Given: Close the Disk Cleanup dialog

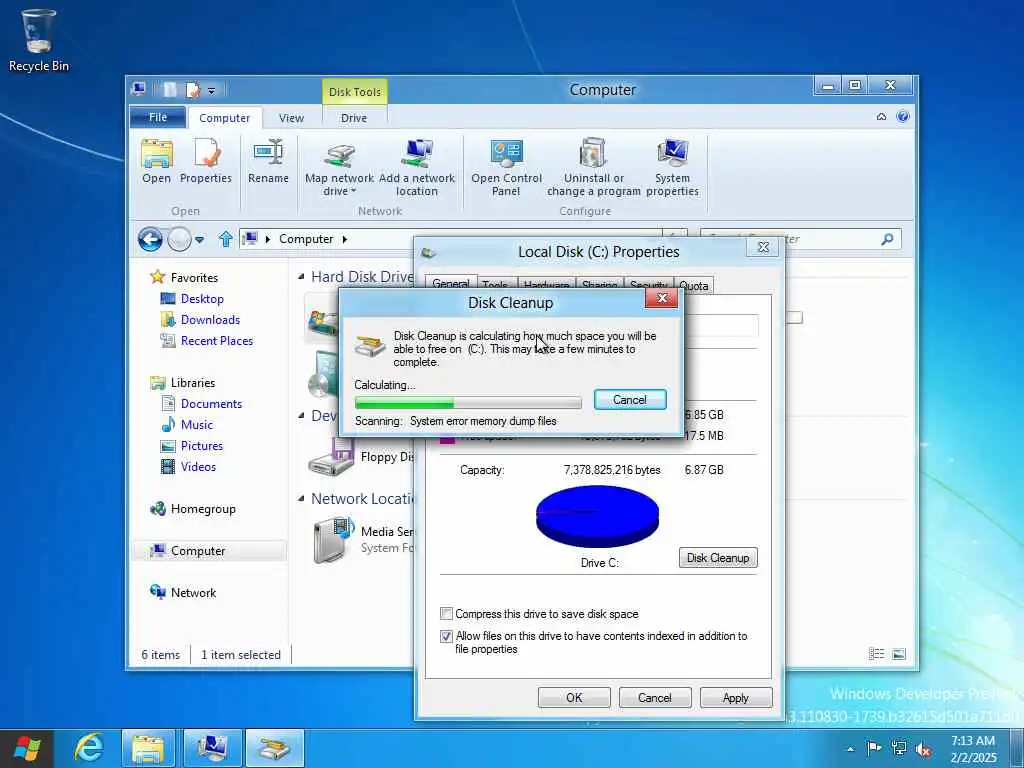Looking at the screenshot, I should tap(662, 298).
